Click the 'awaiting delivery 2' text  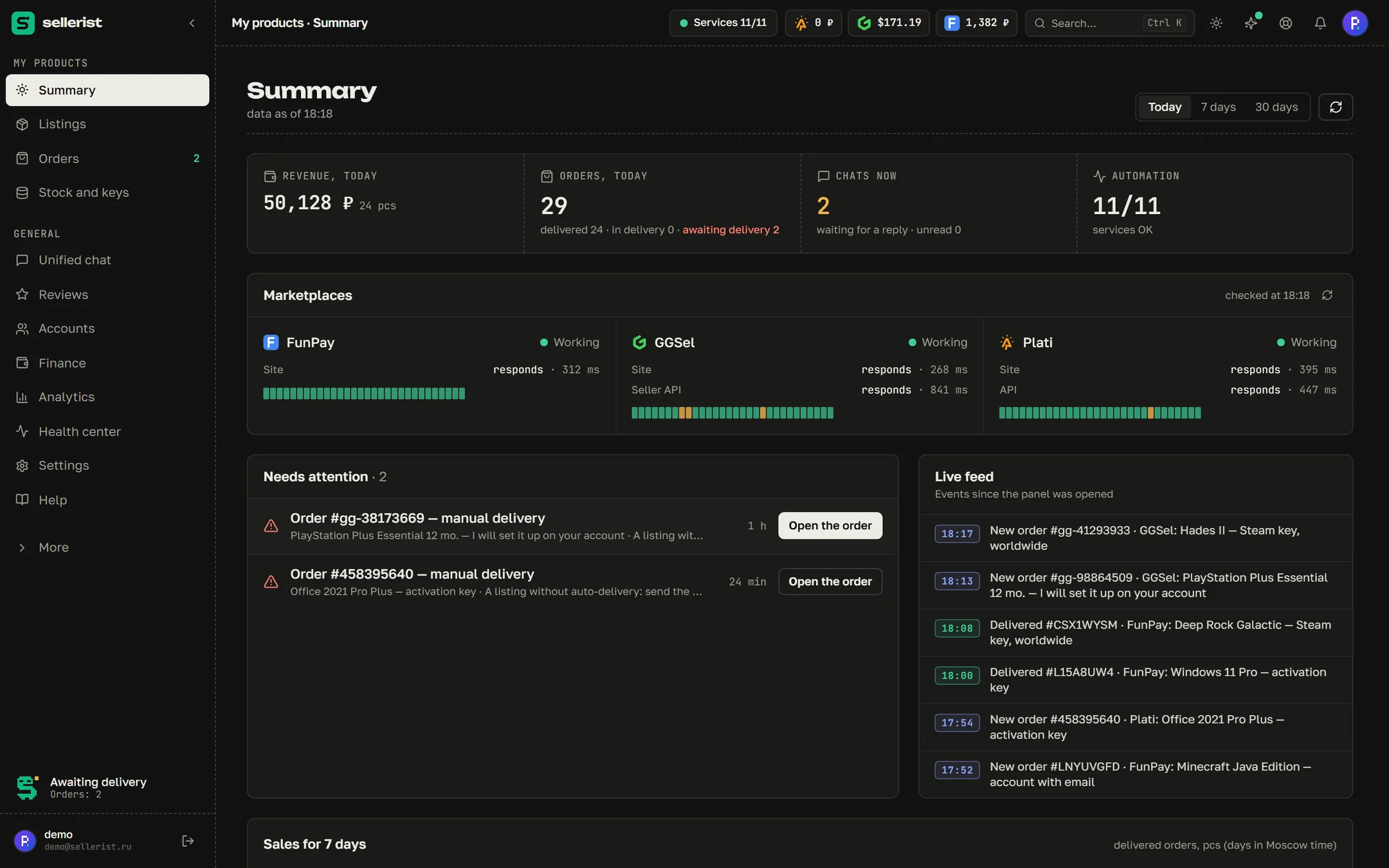[731, 230]
